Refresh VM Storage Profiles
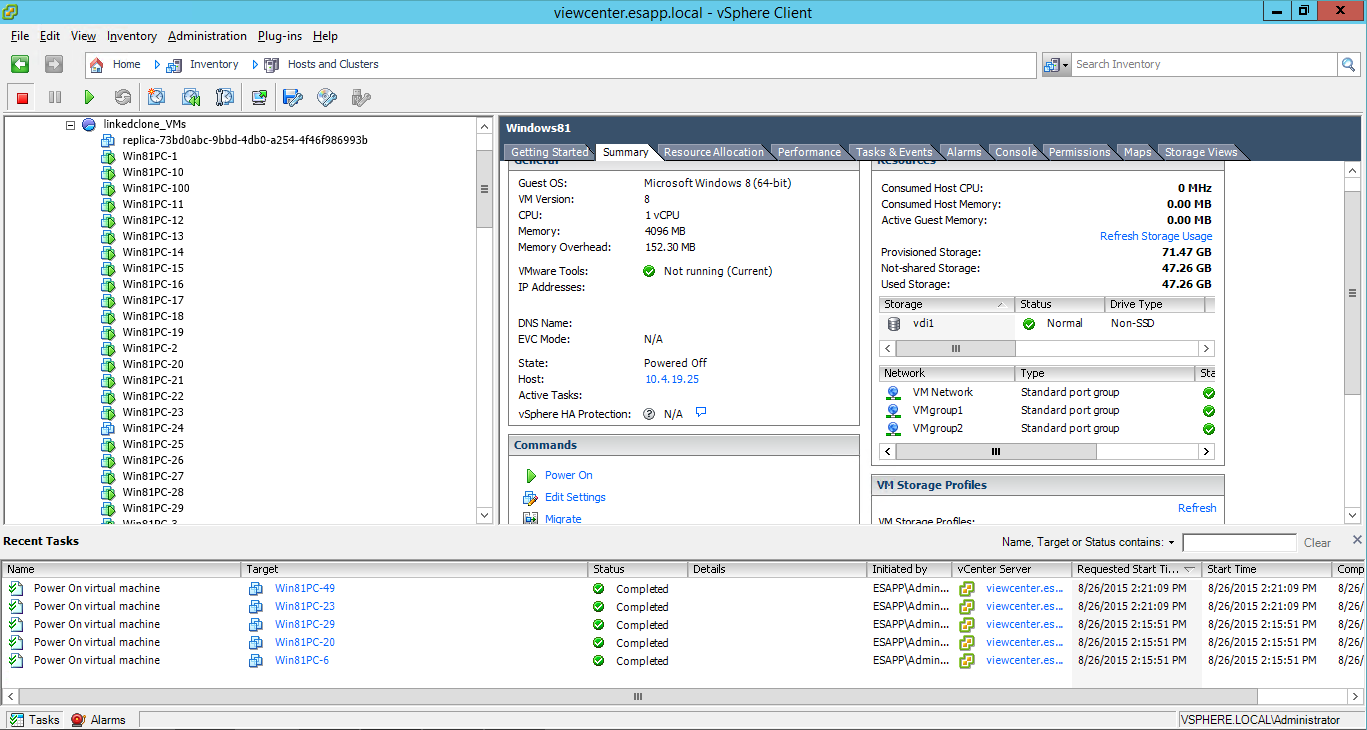This screenshot has height=730, width=1367. pyautogui.click(x=1197, y=508)
